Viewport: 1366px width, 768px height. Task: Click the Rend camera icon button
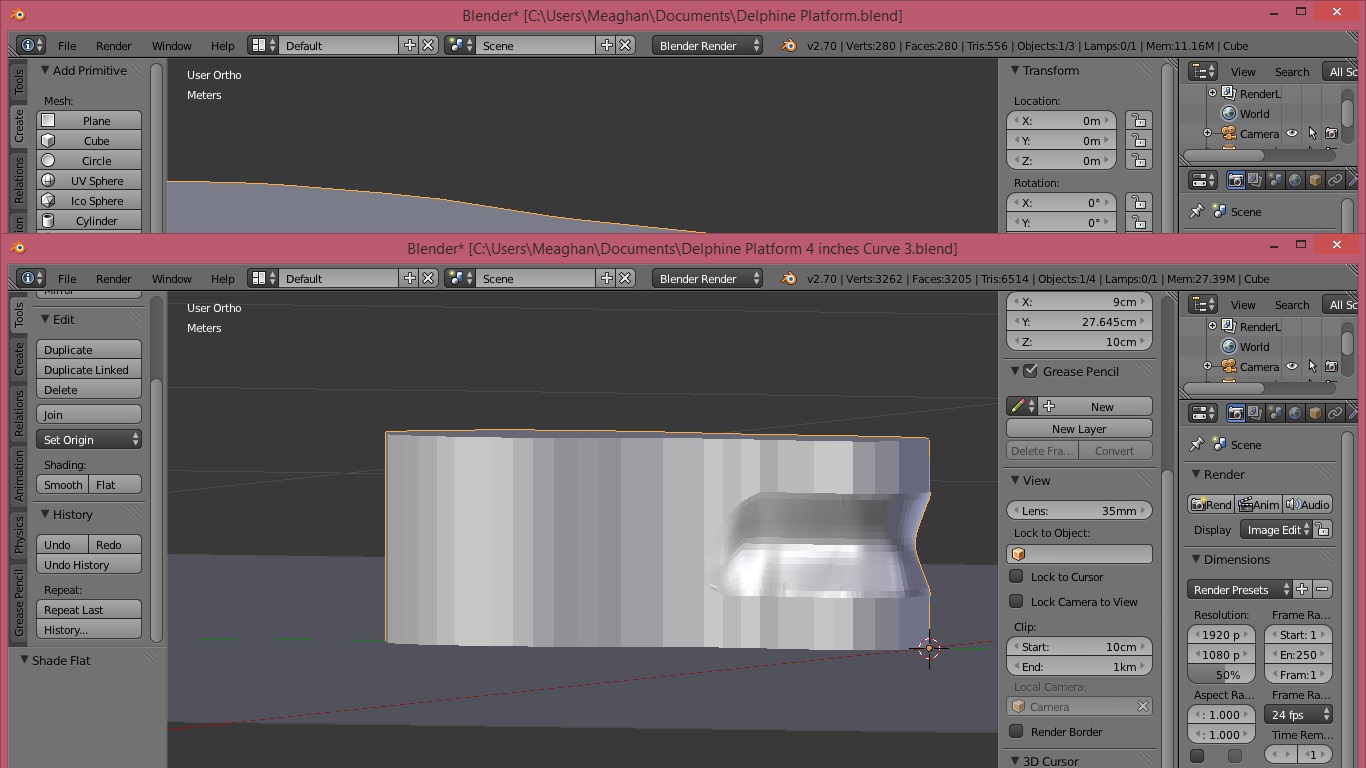[1211, 505]
